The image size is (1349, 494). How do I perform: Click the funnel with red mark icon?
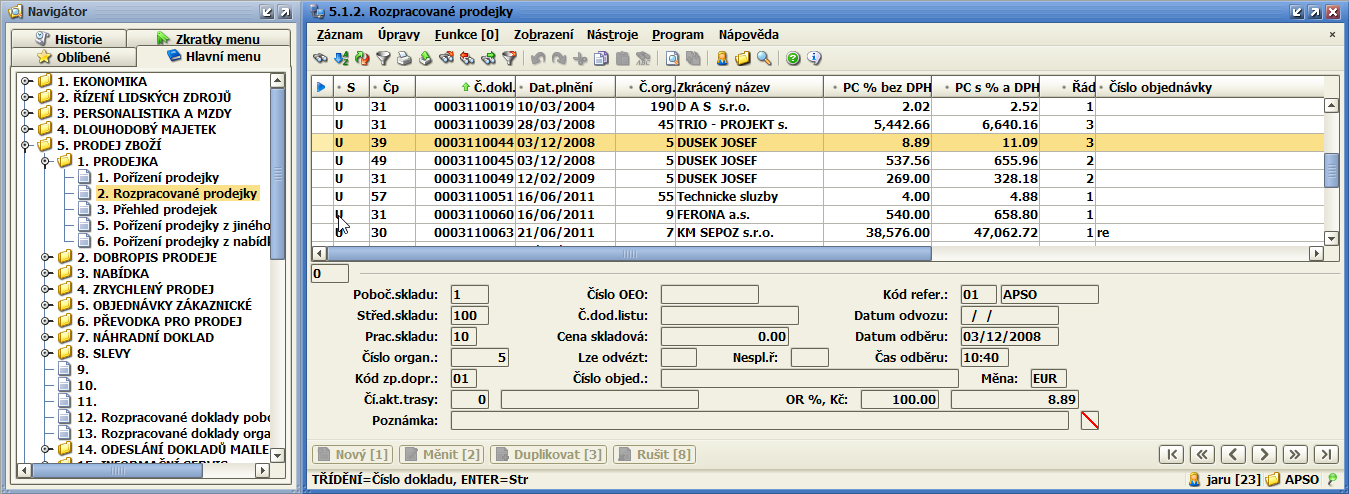[509, 58]
